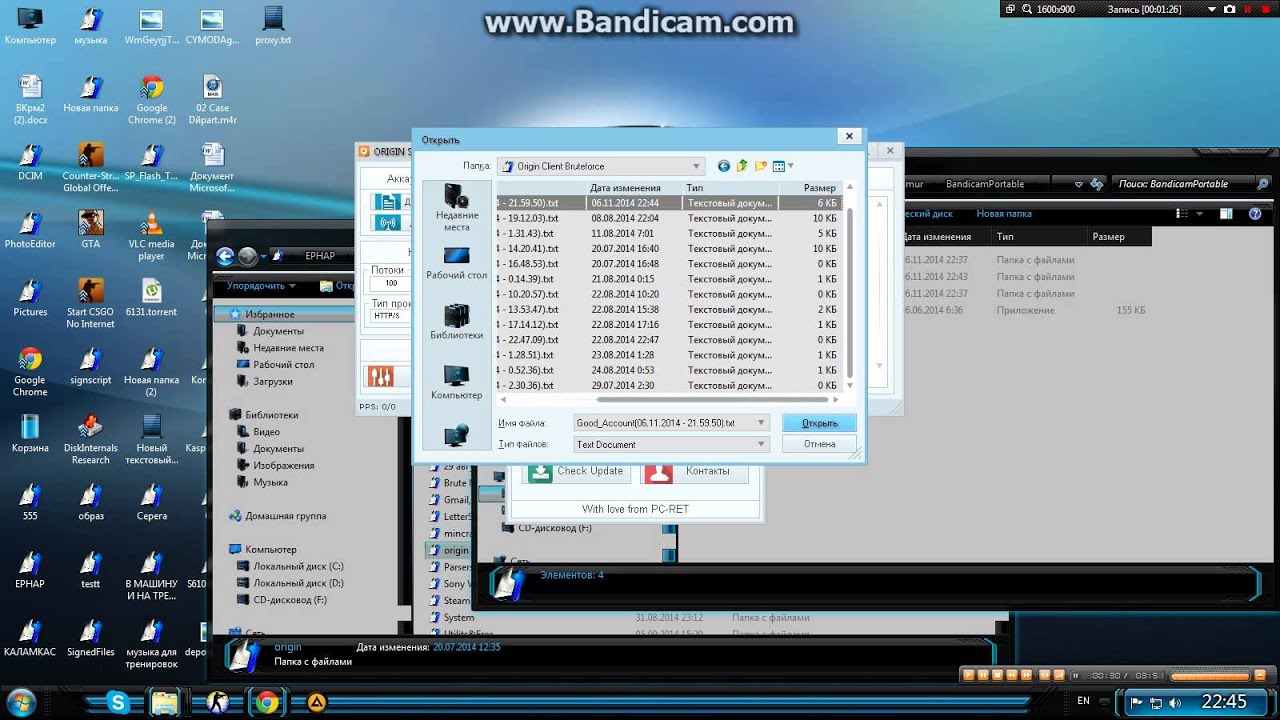Open the 6131.torrent file on the desktop

coord(151,298)
